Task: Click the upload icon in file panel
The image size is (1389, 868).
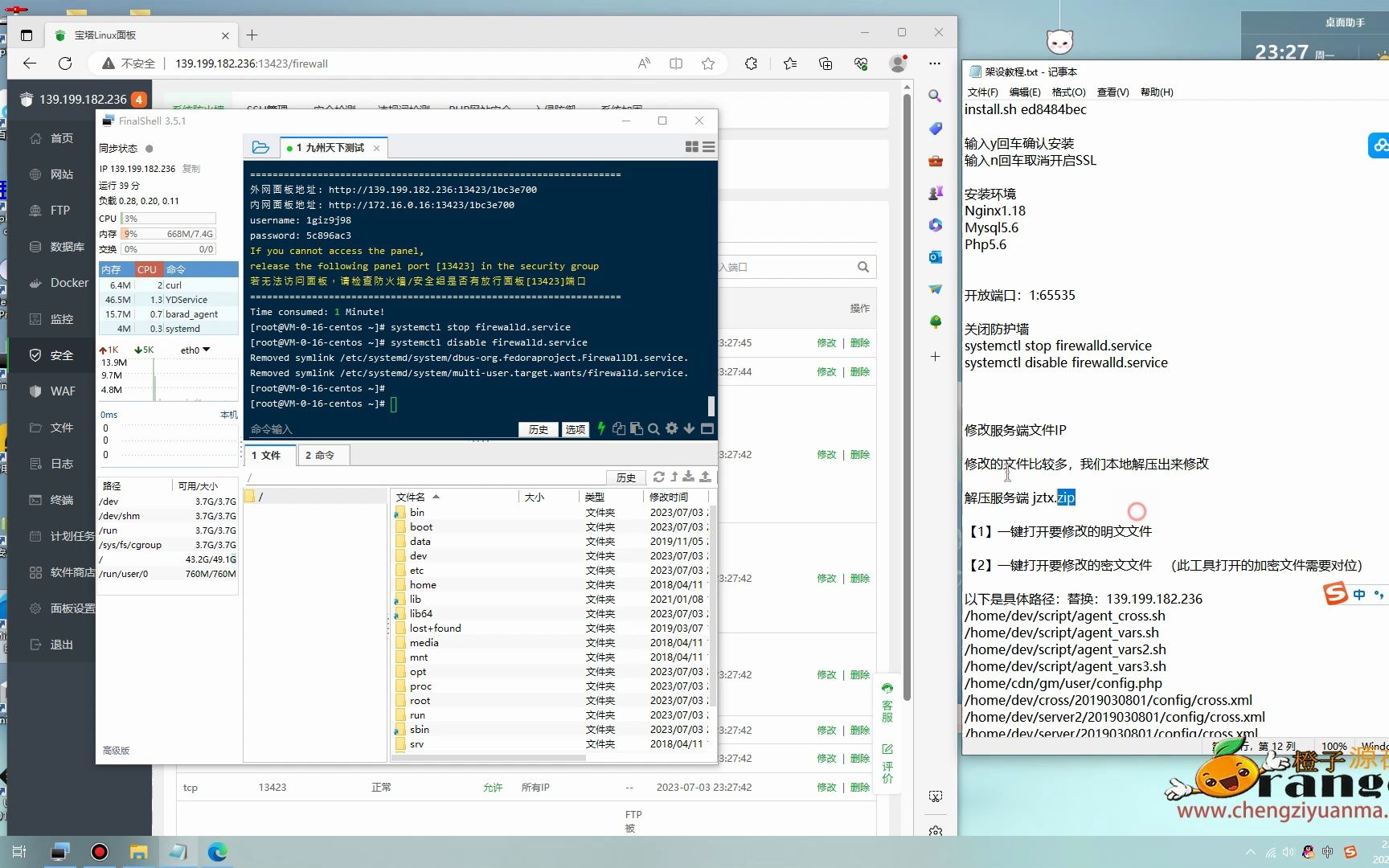Action: tap(705, 477)
